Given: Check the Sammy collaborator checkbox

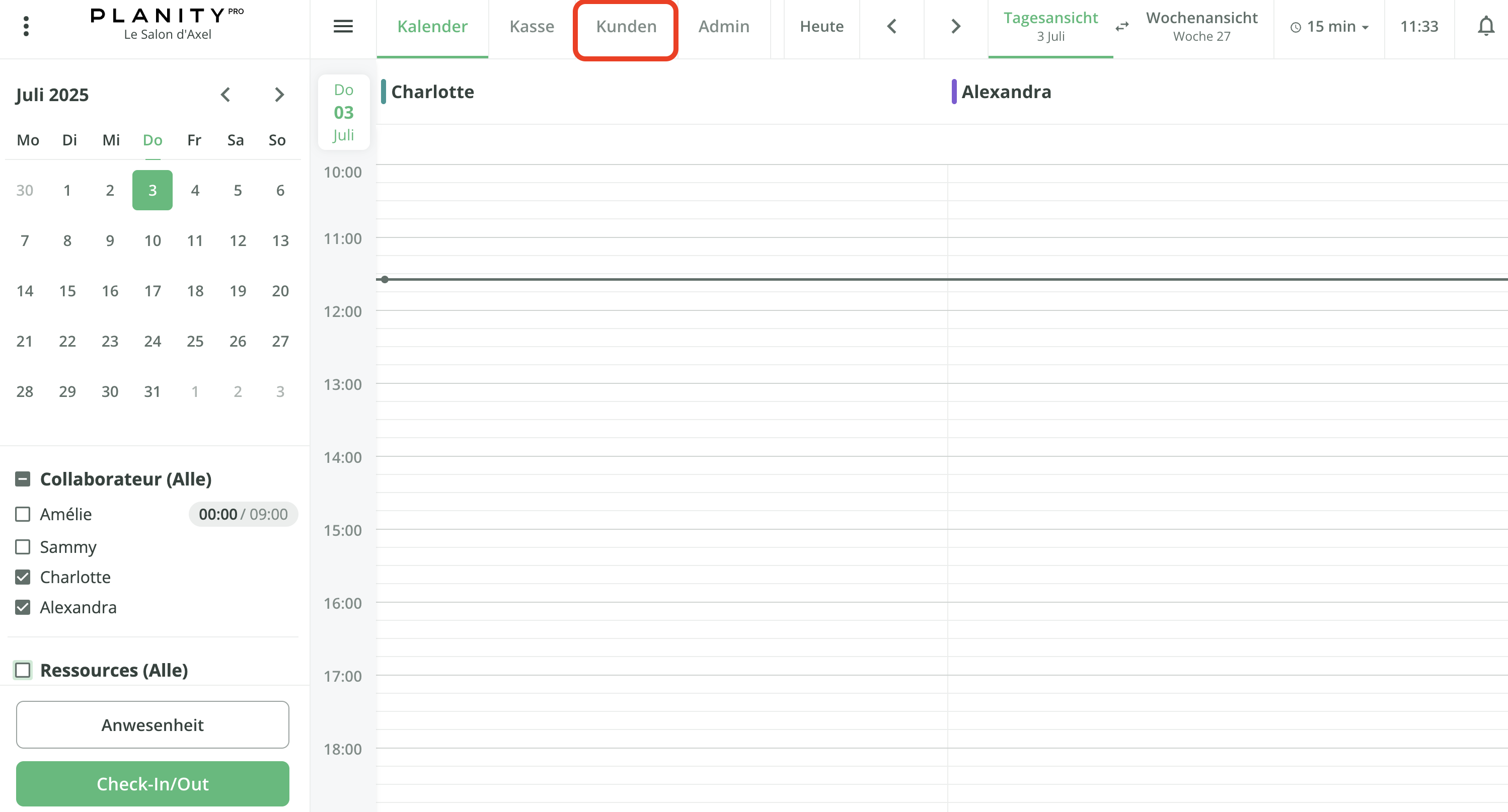Looking at the screenshot, I should [23, 547].
